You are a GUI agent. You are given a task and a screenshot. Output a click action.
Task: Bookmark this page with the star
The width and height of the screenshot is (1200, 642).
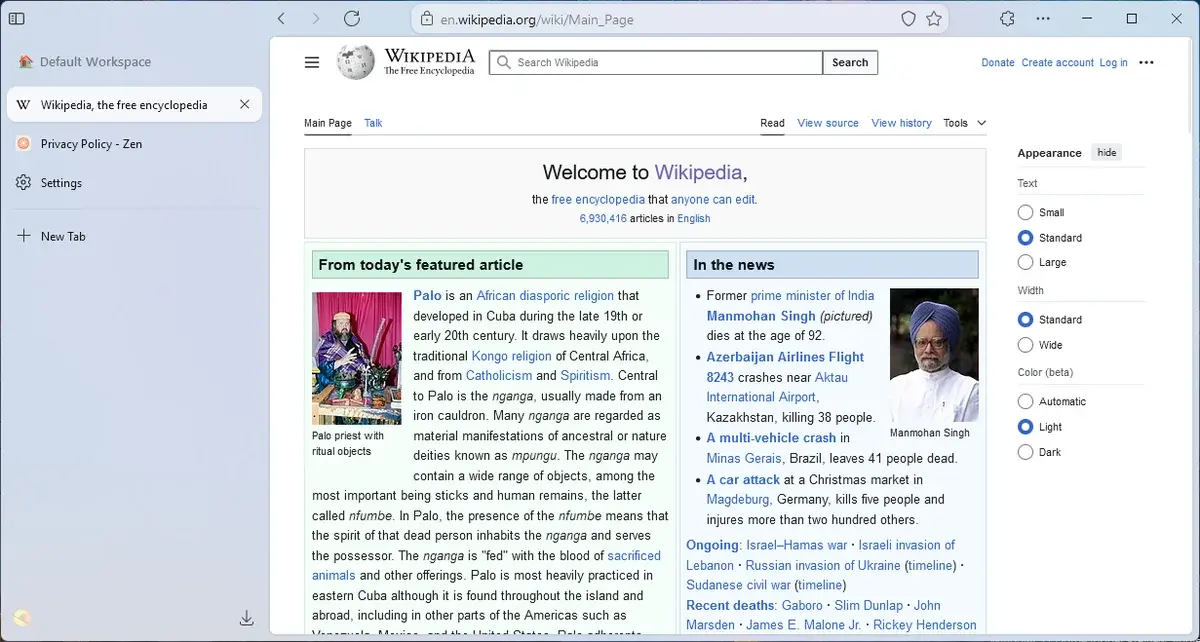coord(934,19)
